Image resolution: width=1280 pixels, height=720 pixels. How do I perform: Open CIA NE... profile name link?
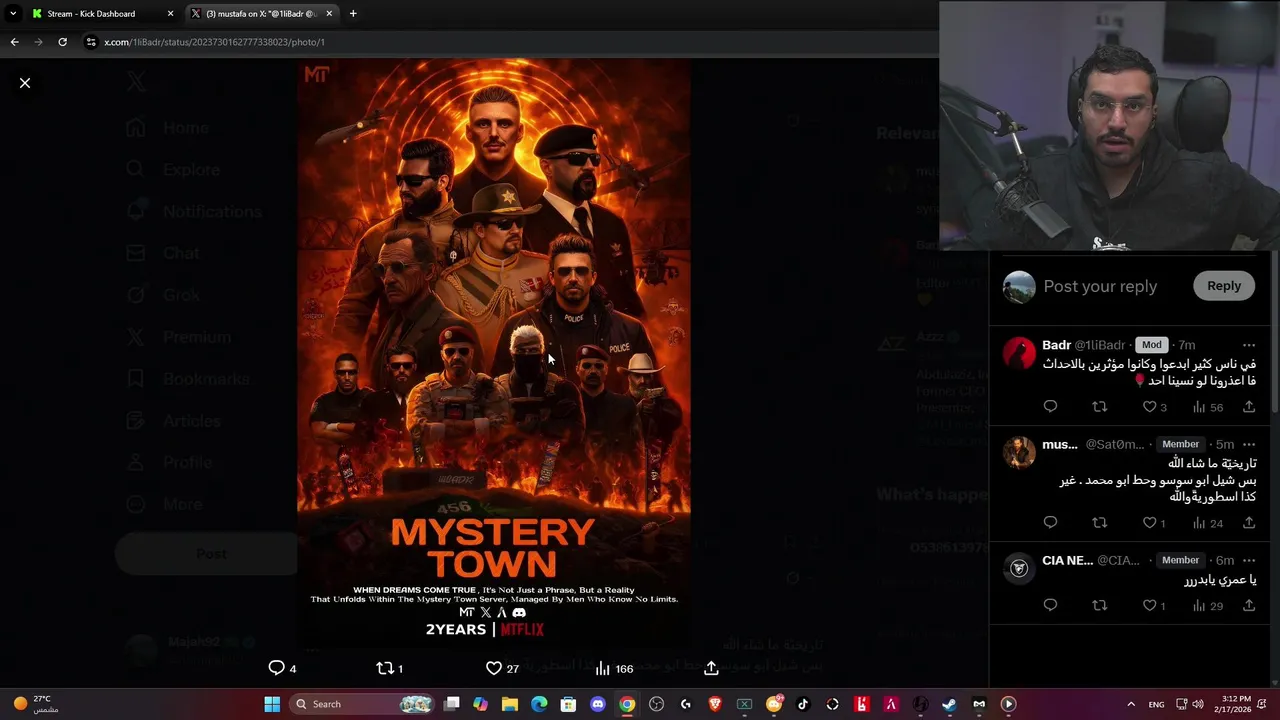coord(1067,560)
